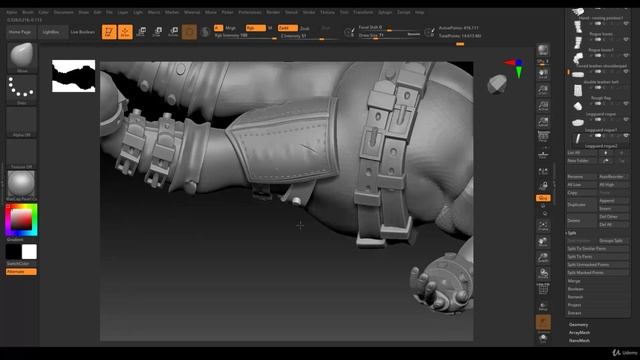
Task: Pick a hue in the color picker
Action: point(21,220)
